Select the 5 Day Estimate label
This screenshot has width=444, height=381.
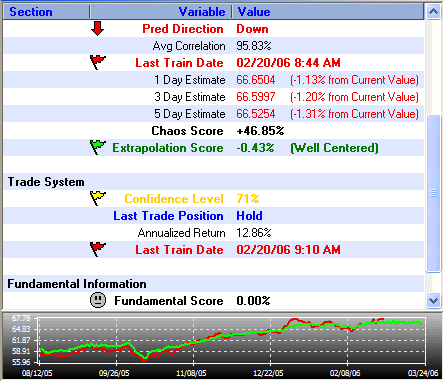point(190,114)
